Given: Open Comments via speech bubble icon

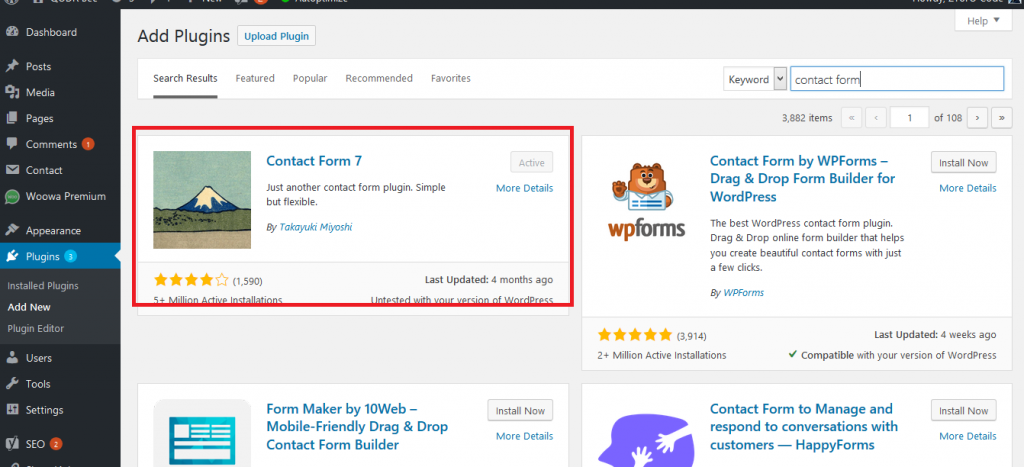Looking at the screenshot, I should (12, 144).
